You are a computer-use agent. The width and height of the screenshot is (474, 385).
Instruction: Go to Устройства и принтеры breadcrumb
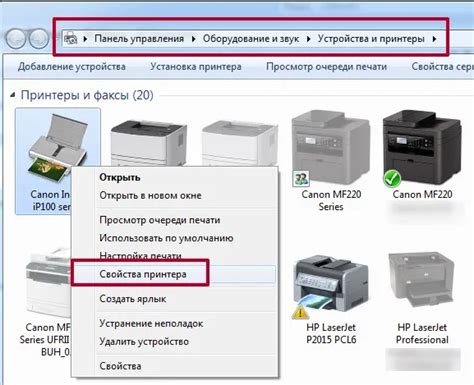[371, 39]
